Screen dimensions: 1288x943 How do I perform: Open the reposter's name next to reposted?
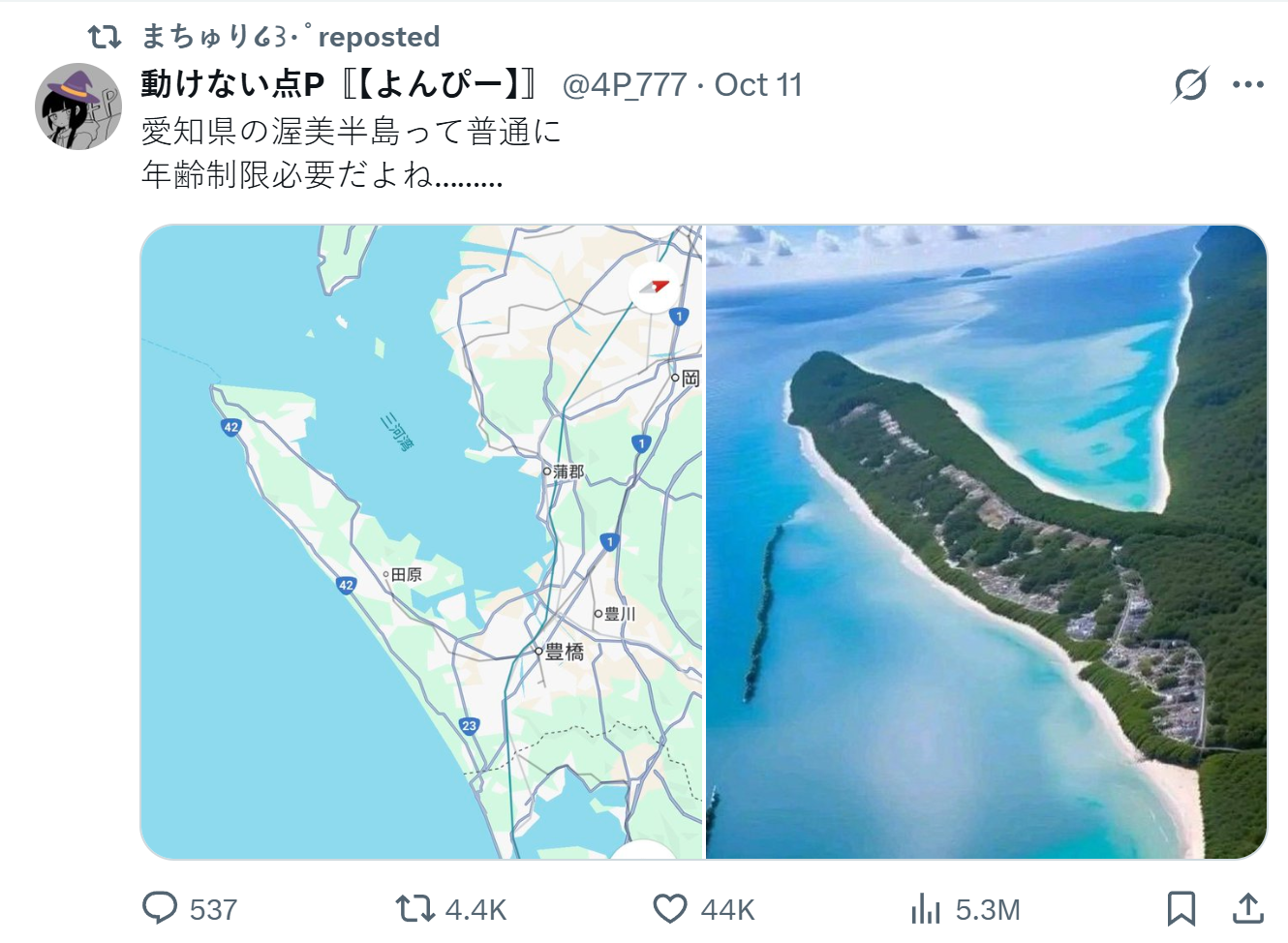click(x=227, y=37)
